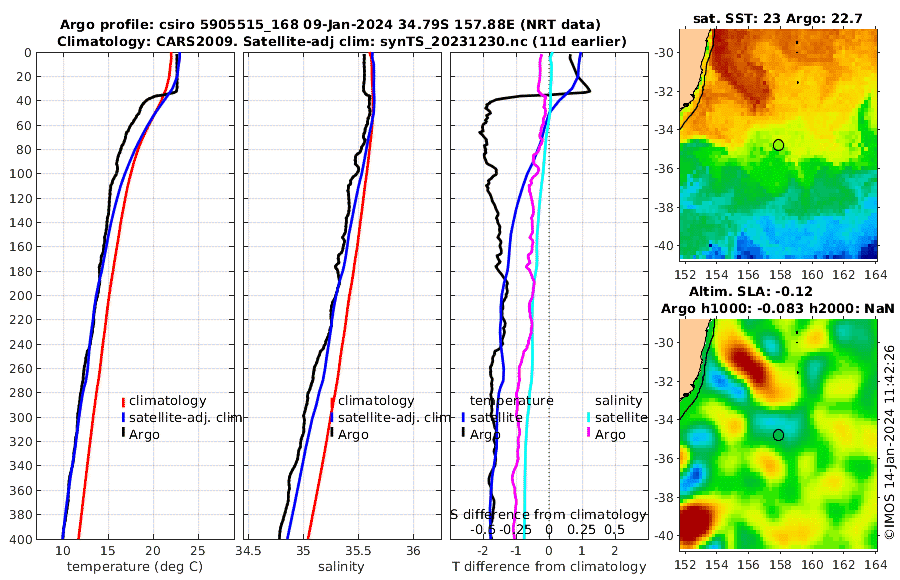900x580 pixels.
Task: Click the magenta salinity Argo swatch in difference legend
Action: point(589,434)
